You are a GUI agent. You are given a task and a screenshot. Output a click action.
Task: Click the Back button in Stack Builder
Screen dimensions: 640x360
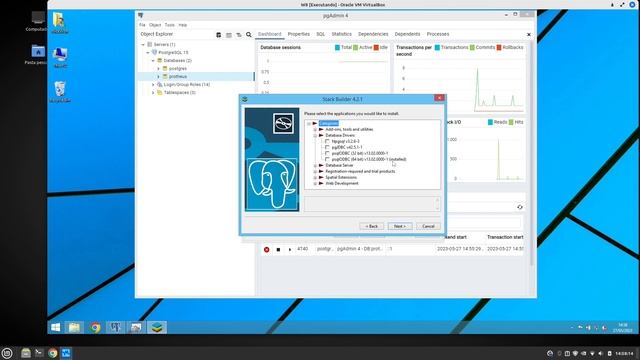(x=371, y=226)
